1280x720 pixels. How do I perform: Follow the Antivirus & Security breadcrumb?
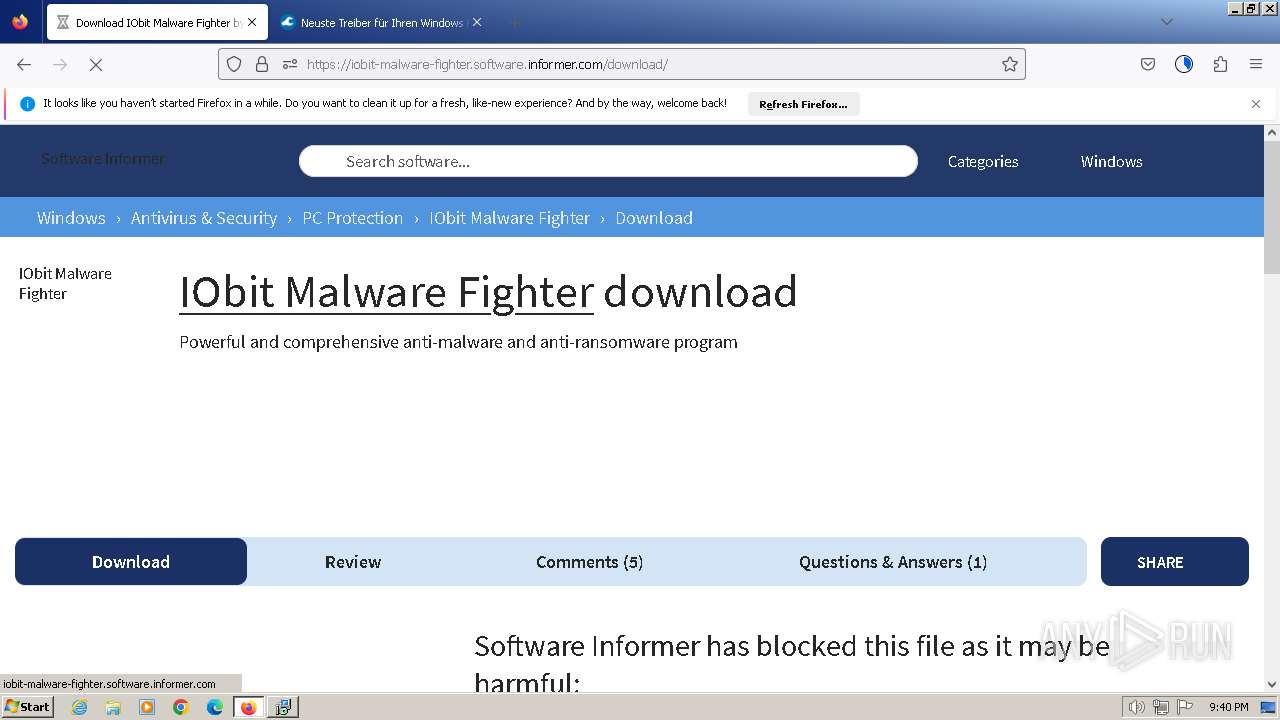coord(204,218)
